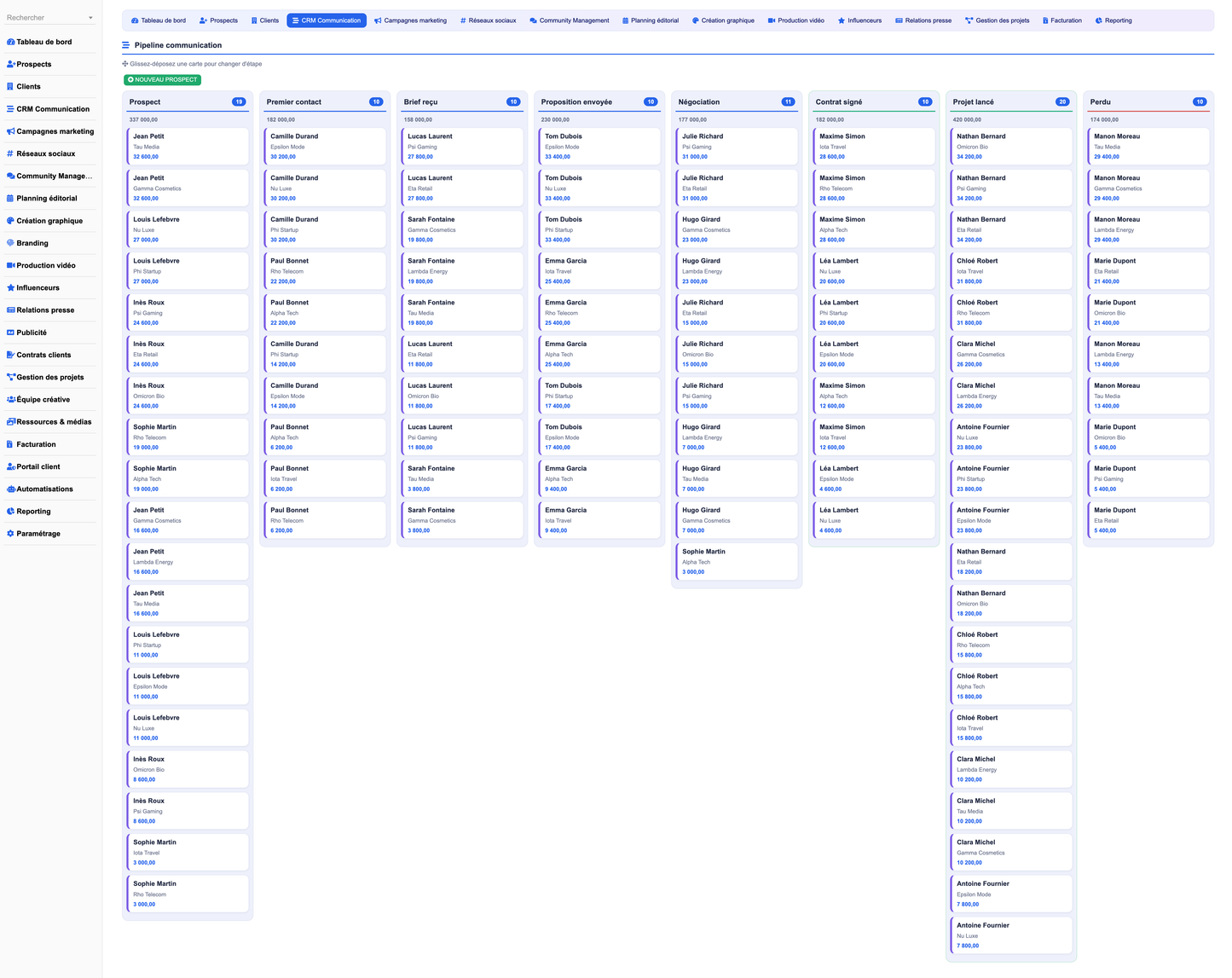Viewport: 1232px width, 978px height.
Task: Select Manon Moreau Gamma Cosmetics 29 400 card
Action: (x=1148, y=188)
